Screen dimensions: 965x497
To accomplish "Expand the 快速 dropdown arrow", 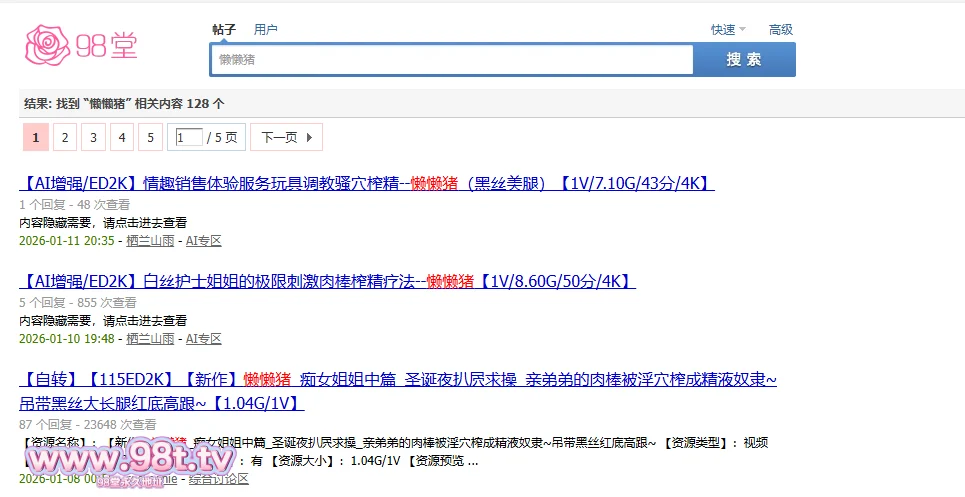I will [x=742, y=30].
